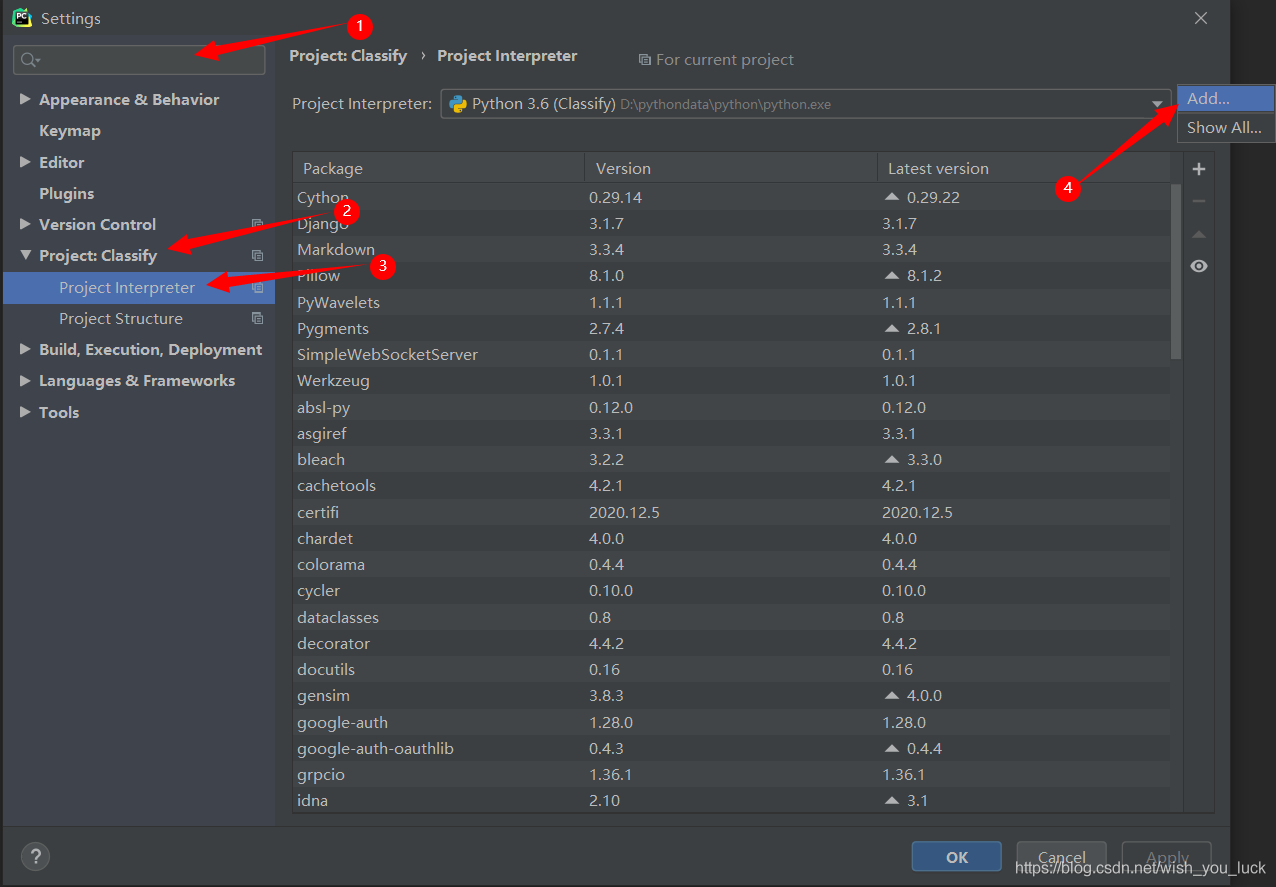Click the uninstall package minus icon
1276x887 pixels.
[x=1199, y=201]
